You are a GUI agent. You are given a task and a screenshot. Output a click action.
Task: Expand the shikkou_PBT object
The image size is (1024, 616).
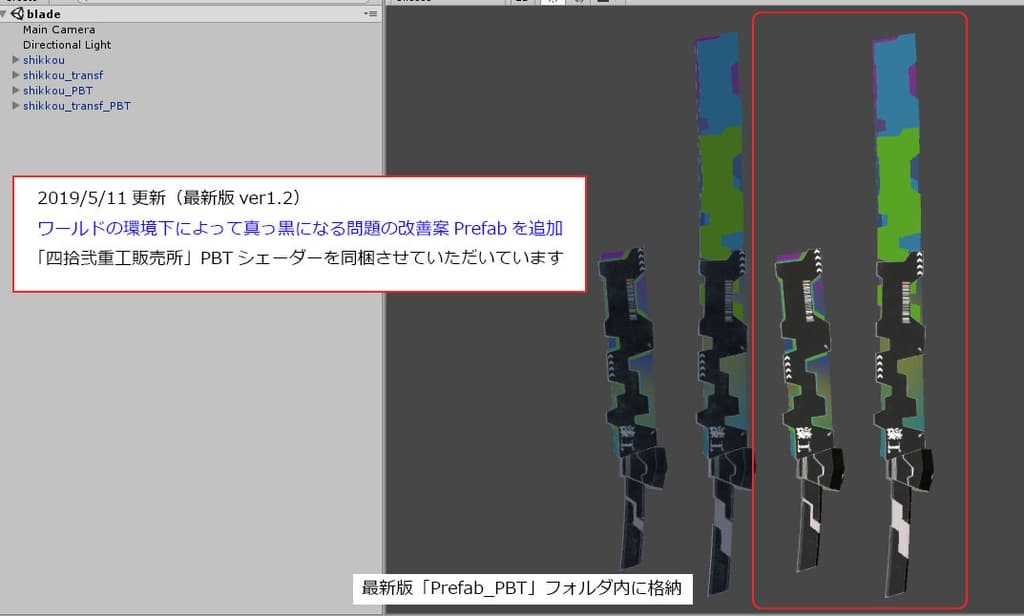[15, 90]
